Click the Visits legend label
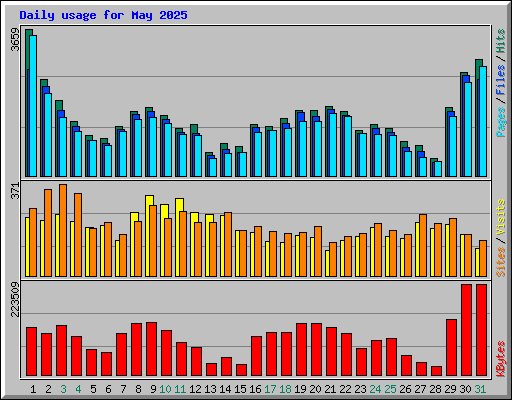 501,218
